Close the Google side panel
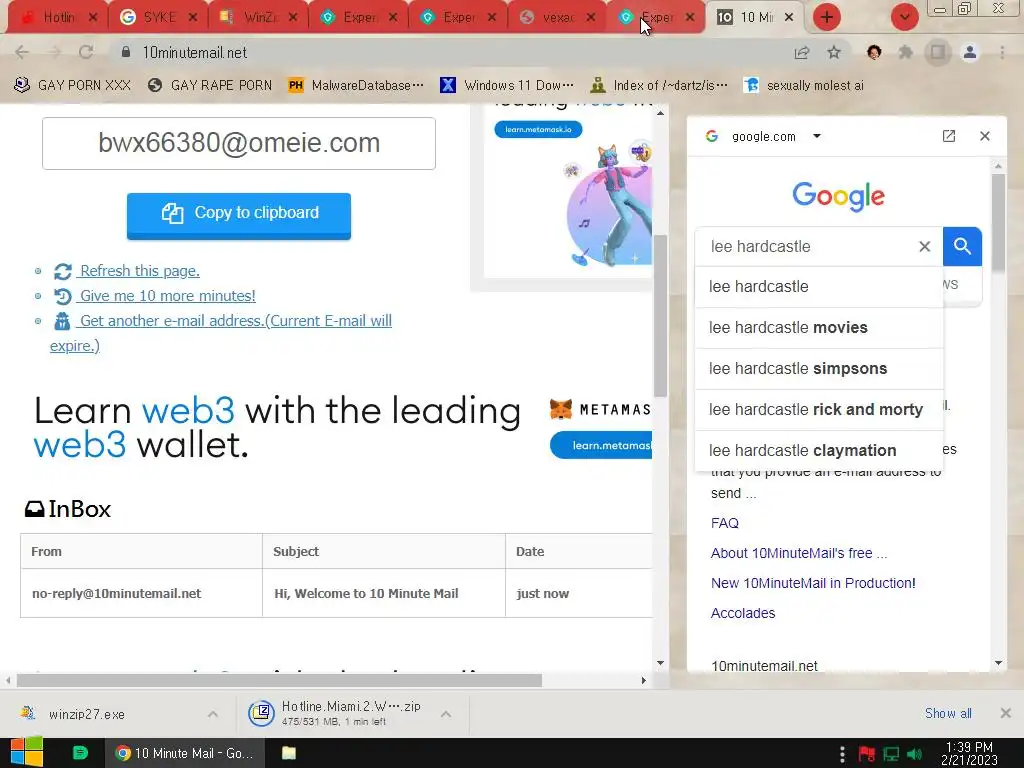 [985, 136]
